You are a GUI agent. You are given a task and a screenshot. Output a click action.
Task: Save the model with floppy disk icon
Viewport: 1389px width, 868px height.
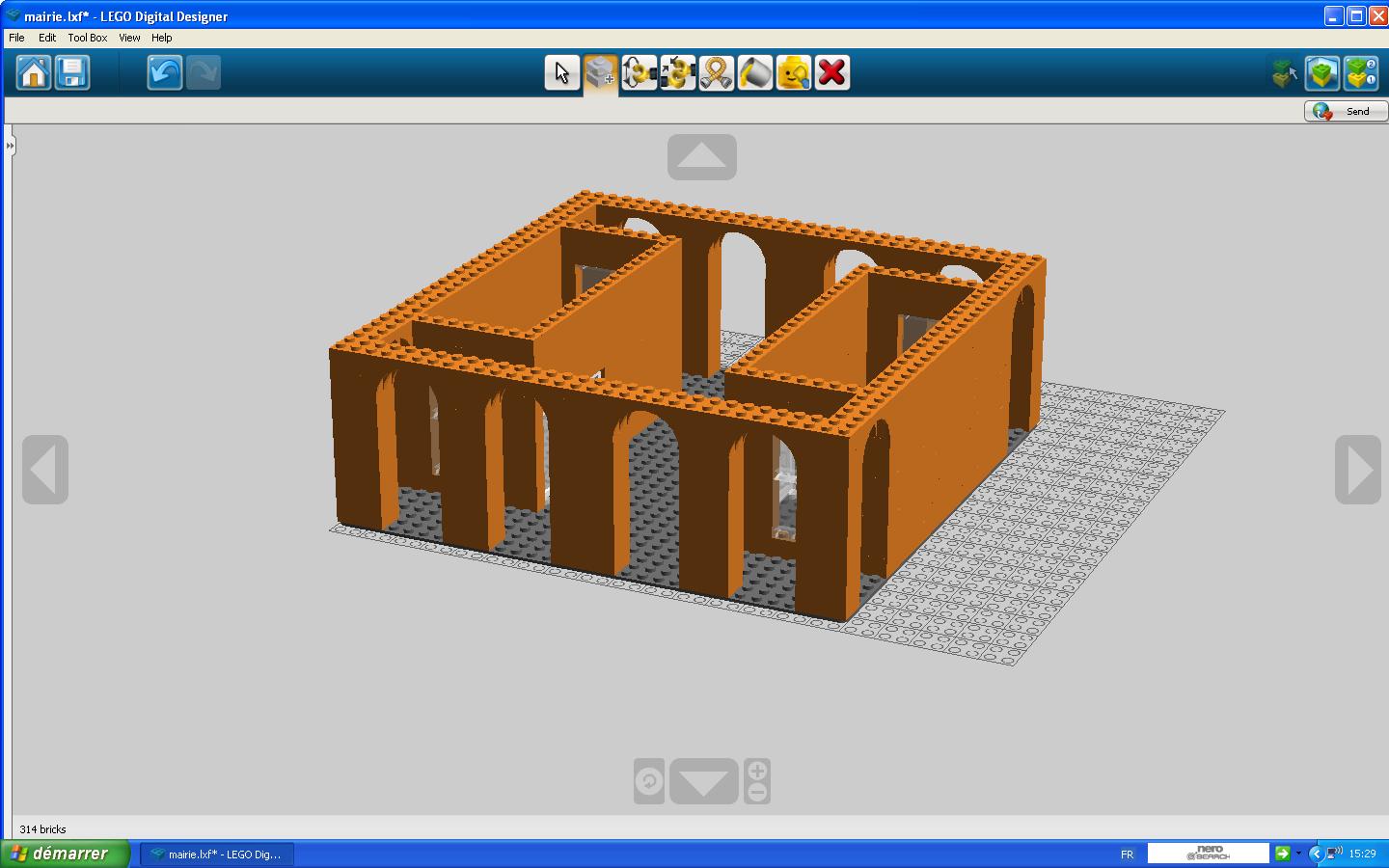pyautogui.click(x=72, y=72)
